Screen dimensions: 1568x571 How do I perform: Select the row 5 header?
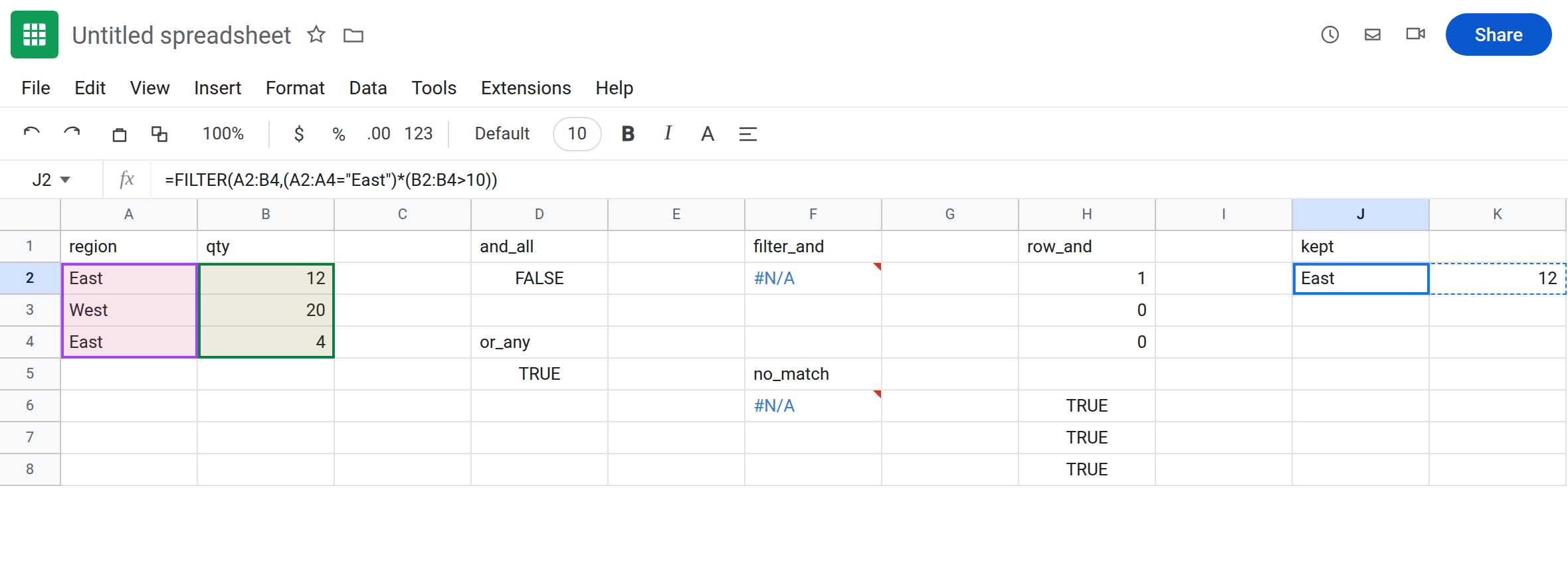click(x=30, y=373)
